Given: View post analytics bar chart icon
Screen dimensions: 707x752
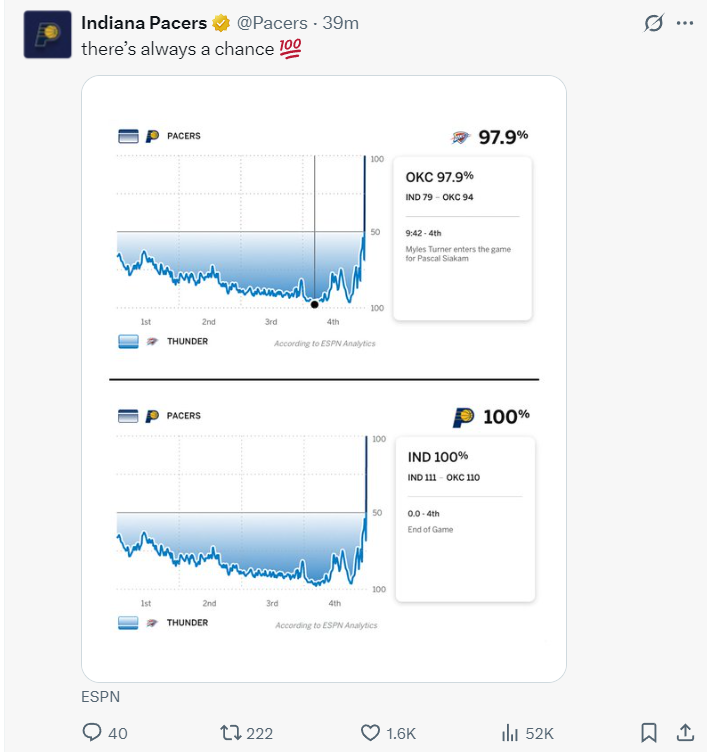Looking at the screenshot, I should 510,733.
